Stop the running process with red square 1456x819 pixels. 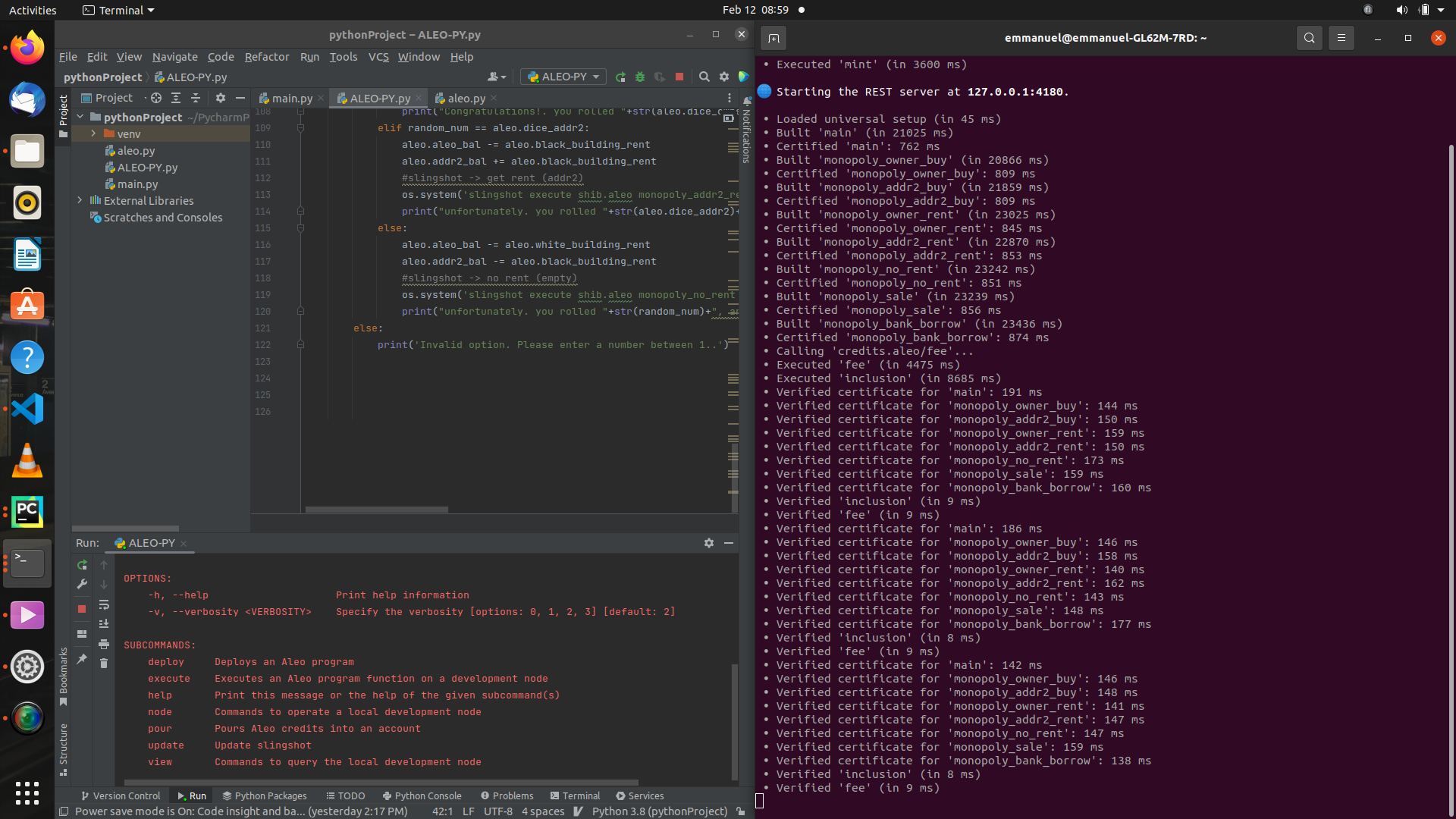(679, 77)
